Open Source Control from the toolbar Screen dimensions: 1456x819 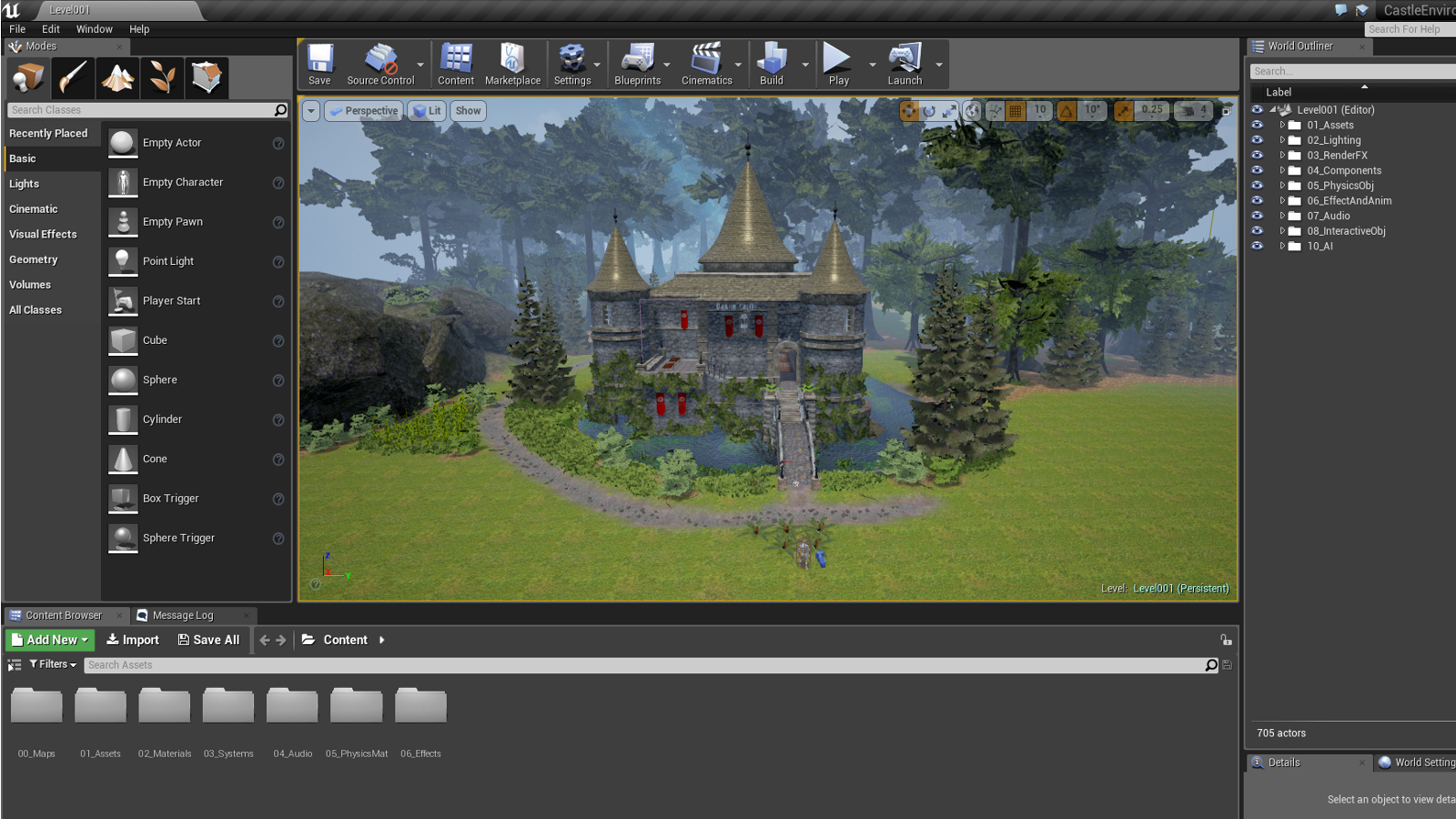pyautogui.click(x=380, y=65)
